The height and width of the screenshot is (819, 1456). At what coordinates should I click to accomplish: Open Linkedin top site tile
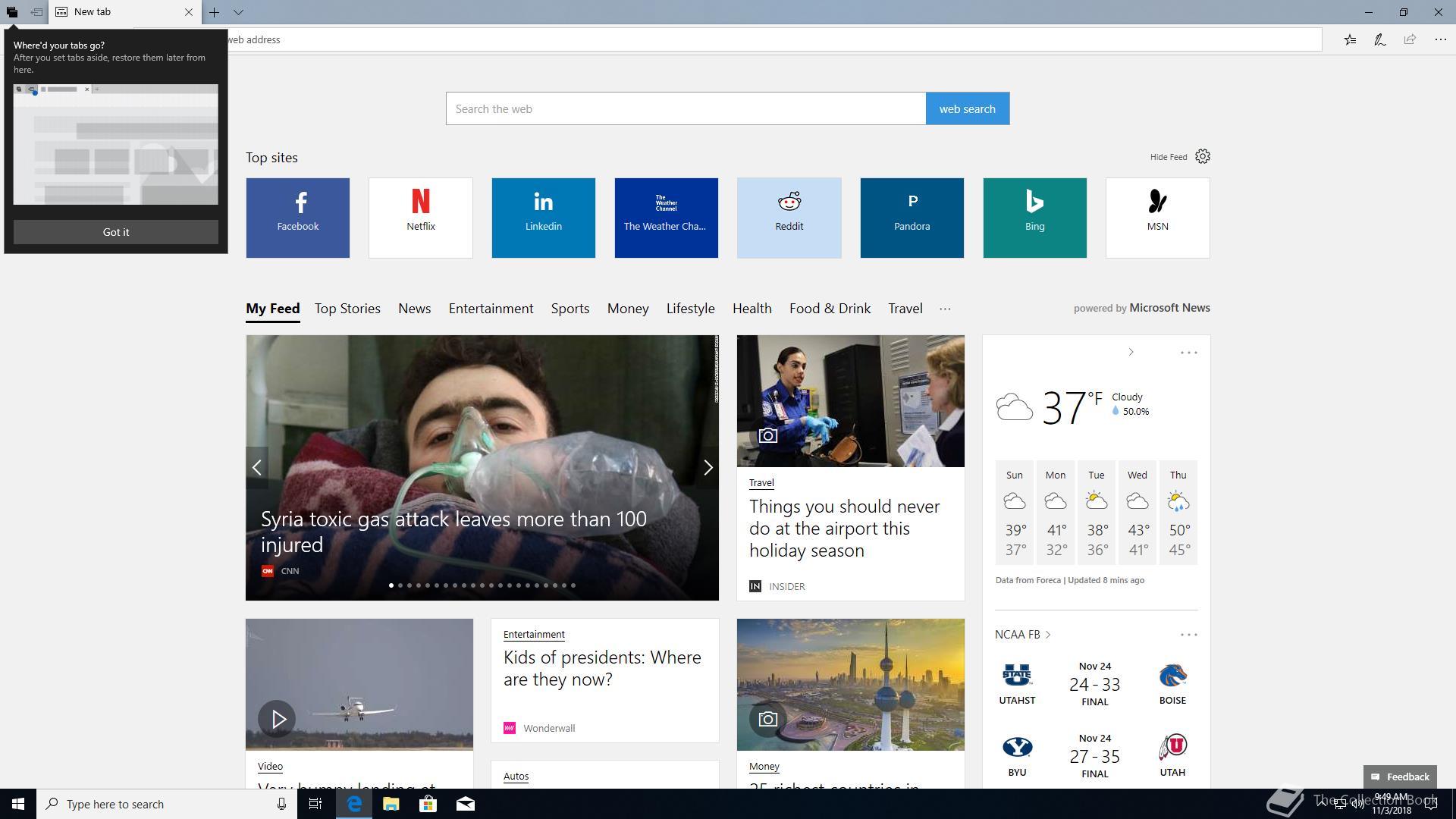coord(544,218)
